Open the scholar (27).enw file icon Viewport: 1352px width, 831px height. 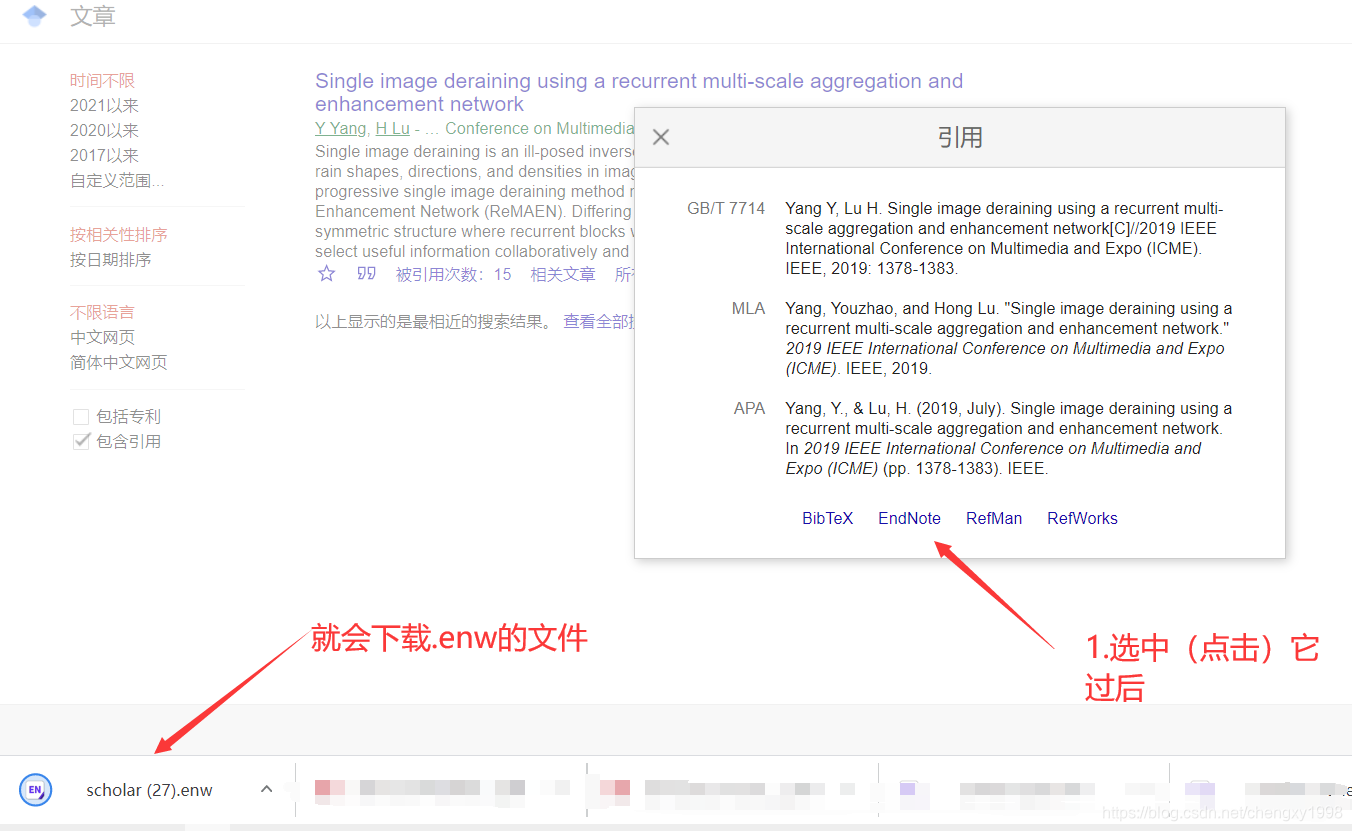point(35,790)
